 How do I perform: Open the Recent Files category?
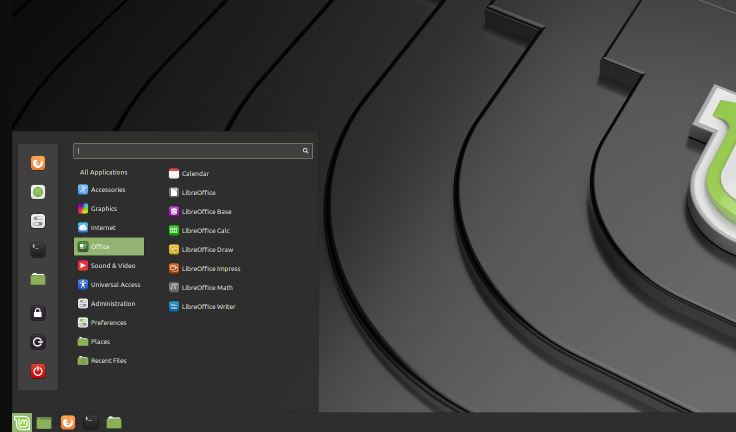(109, 361)
